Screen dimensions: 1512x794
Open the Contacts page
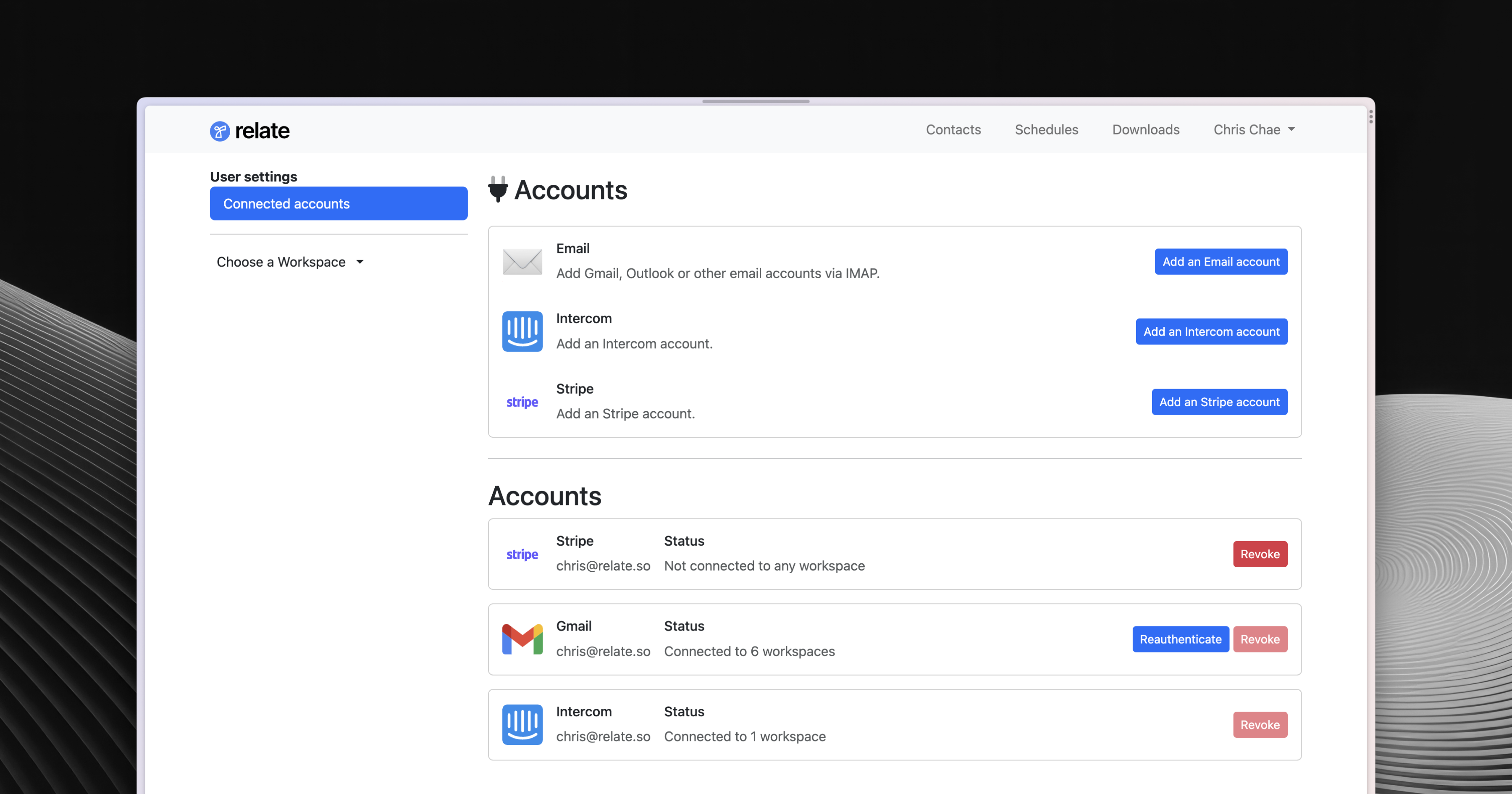(953, 129)
